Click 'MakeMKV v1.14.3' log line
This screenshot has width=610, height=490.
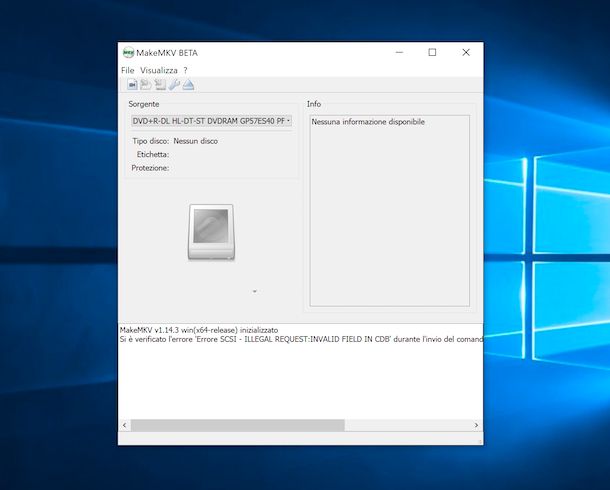tap(199, 330)
